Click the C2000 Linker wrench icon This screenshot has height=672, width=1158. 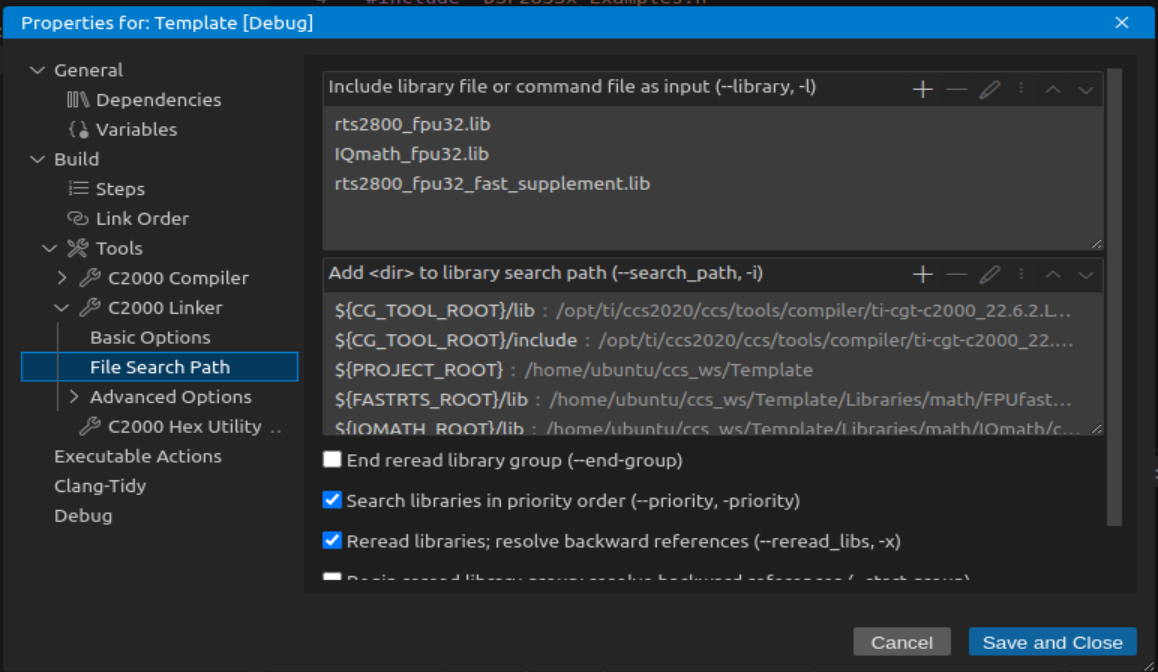89,307
